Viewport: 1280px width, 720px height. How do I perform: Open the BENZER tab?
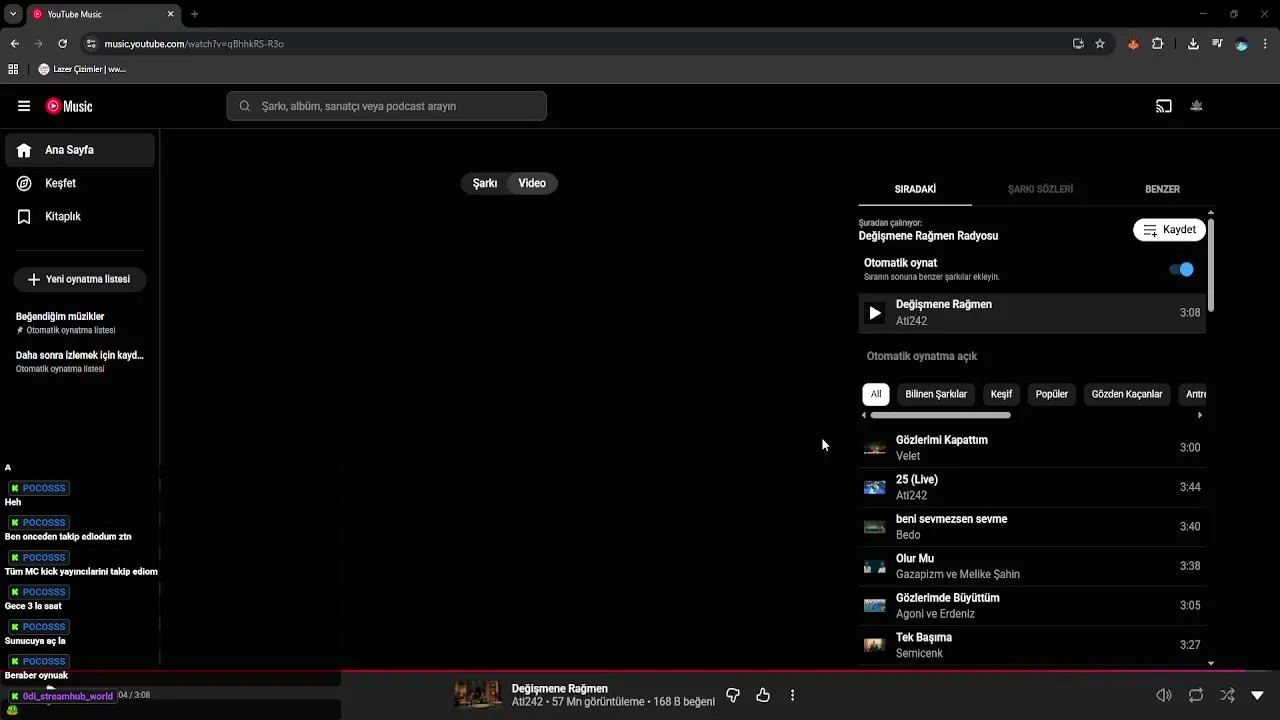[1162, 189]
